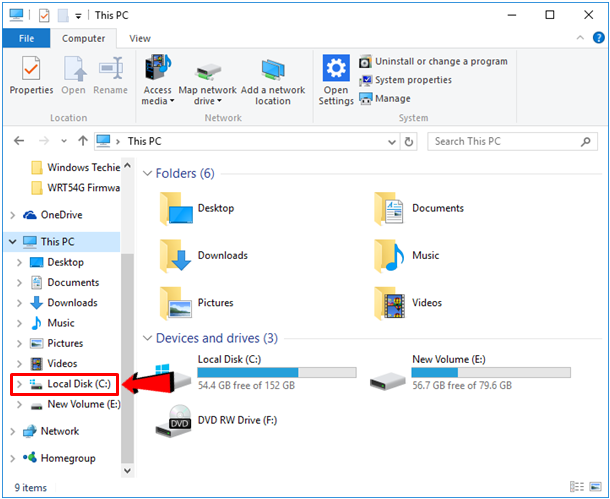Select Homegroup in navigation pane

click(x=59, y=458)
